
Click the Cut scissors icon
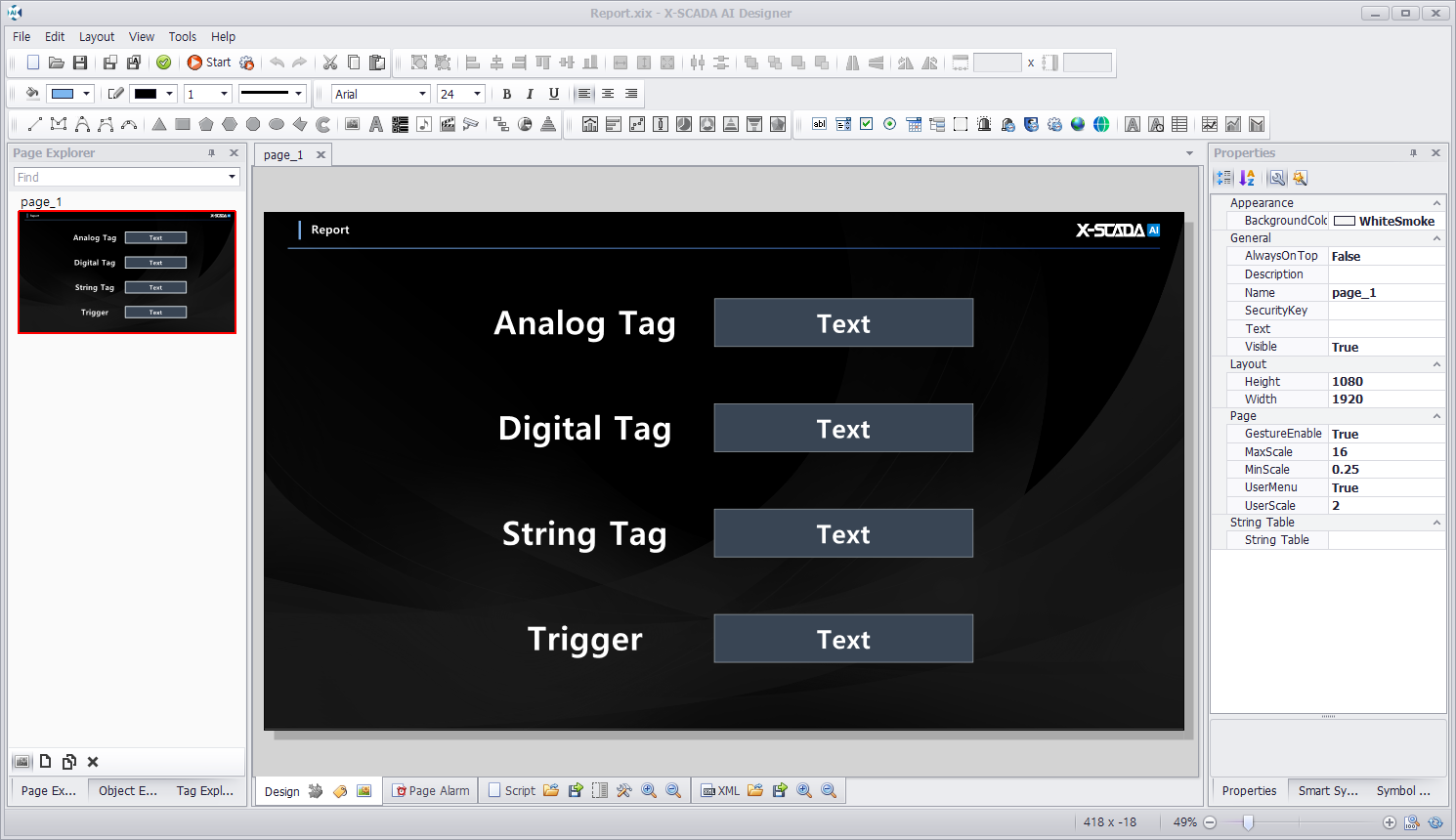point(330,63)
